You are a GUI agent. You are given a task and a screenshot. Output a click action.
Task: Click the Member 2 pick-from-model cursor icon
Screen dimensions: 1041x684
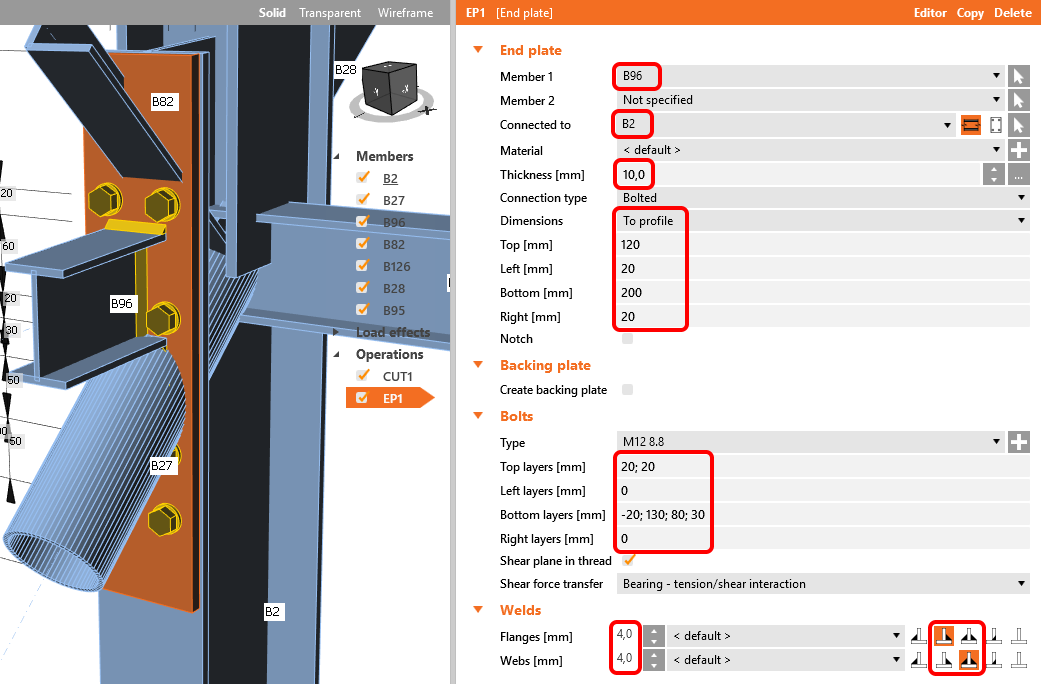coord(1018,100)
